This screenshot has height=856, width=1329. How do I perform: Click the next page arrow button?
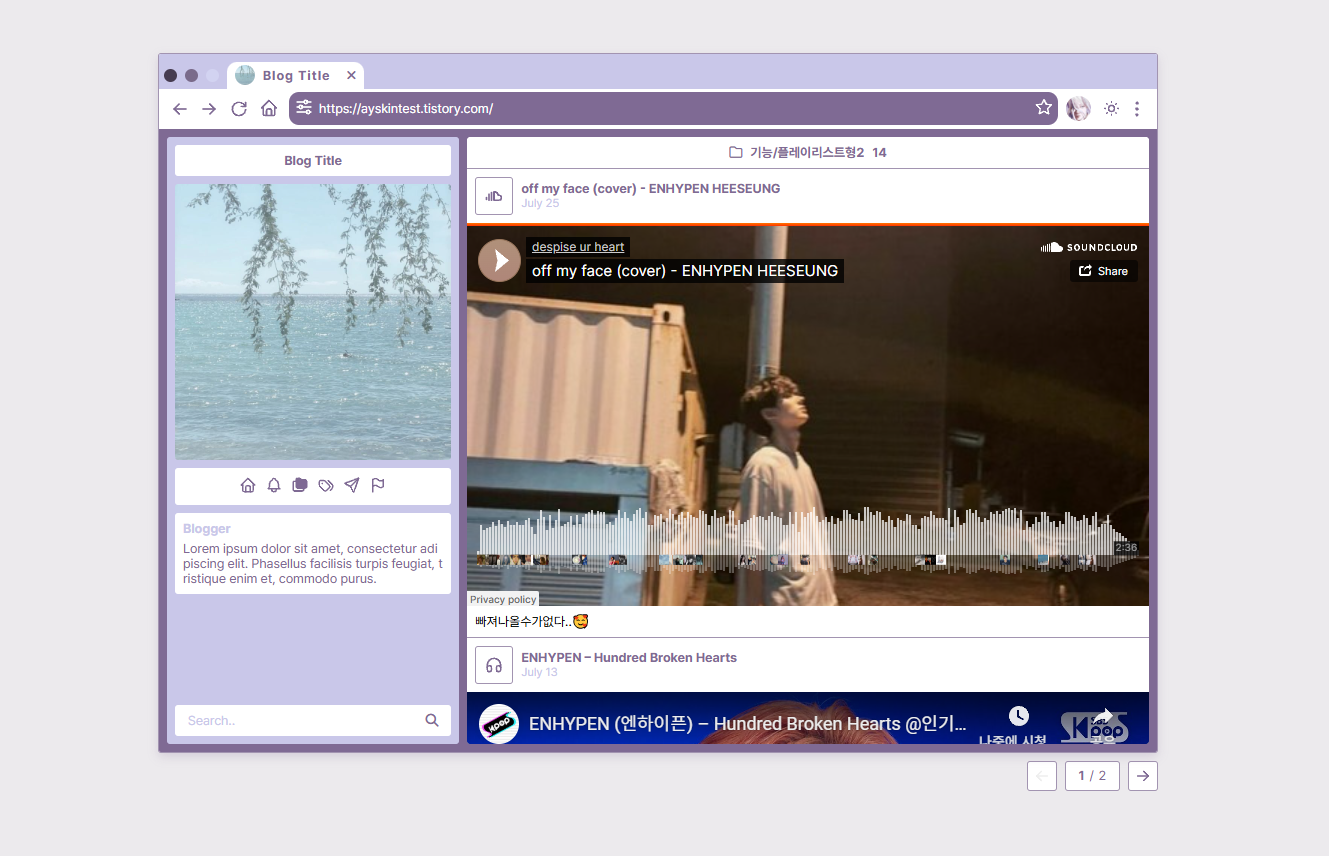[1143, 776]
